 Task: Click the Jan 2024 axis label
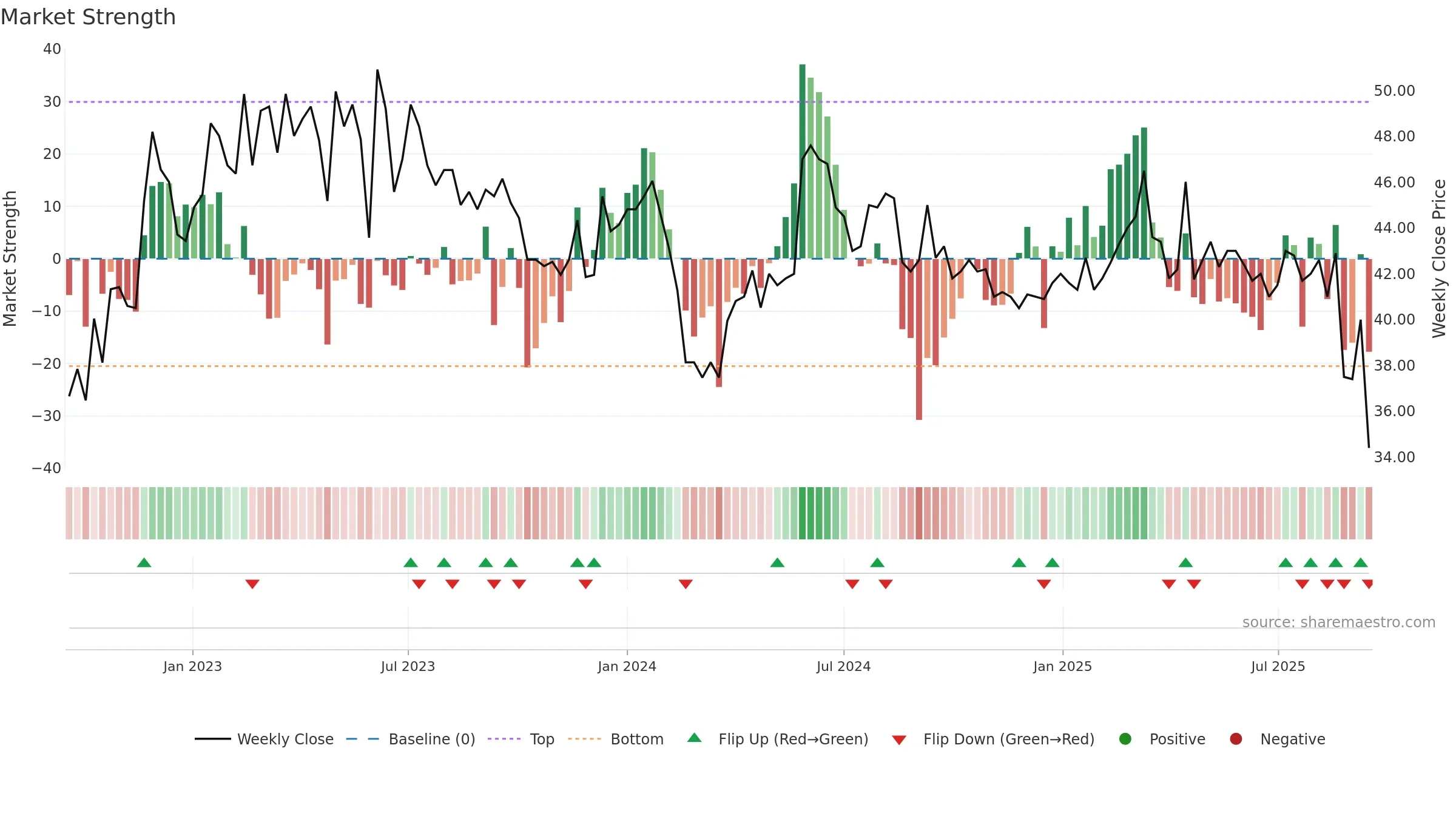pyautogui.click(x=627, y=667)
